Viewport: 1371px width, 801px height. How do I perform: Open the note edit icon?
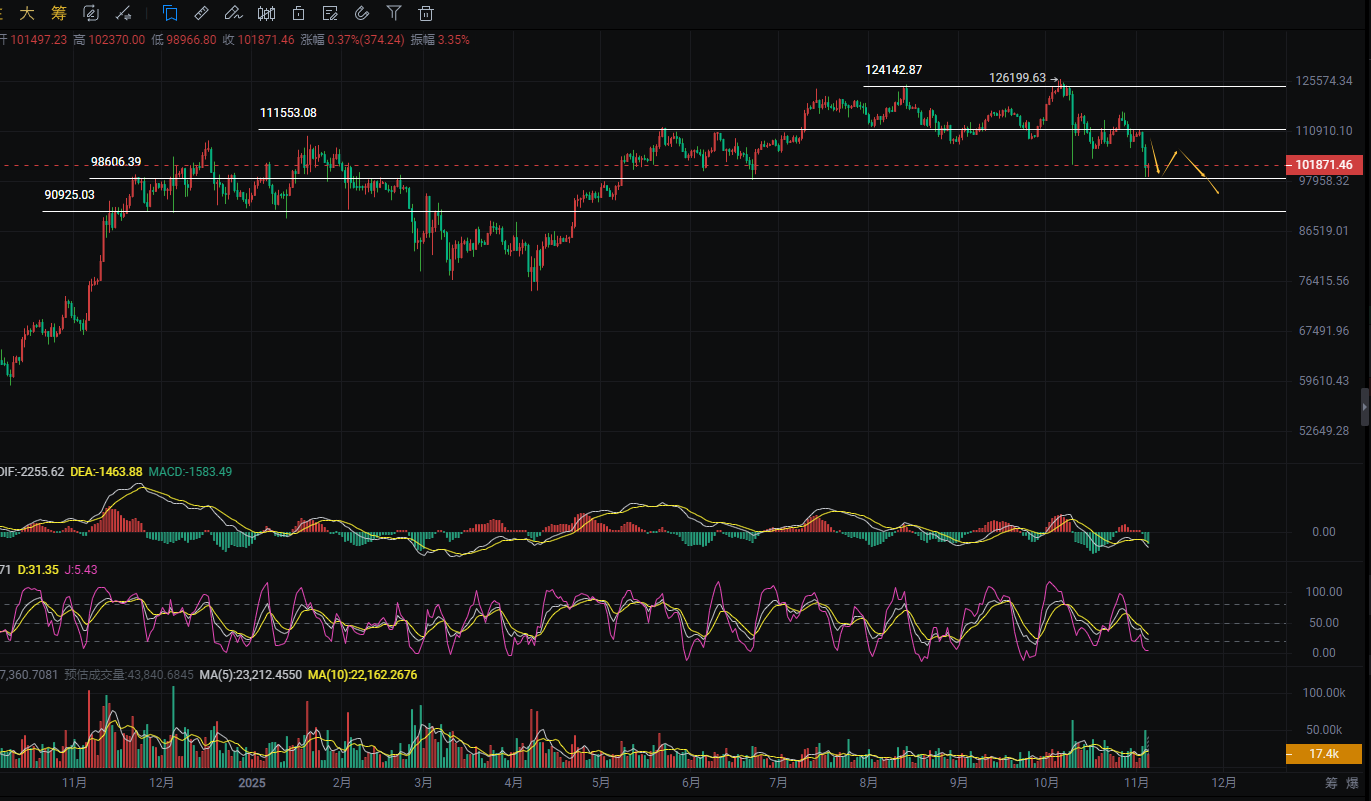[x=330, y=13]
